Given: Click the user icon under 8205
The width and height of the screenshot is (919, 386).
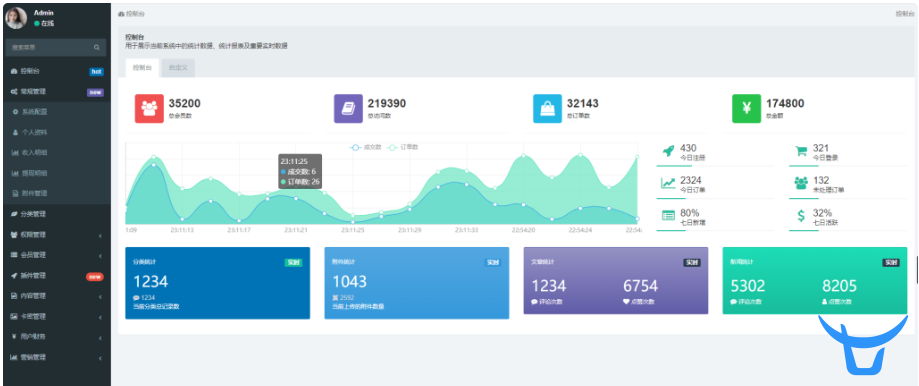Looking at the screenshot, I should pyautogui.click(x=825, y=302).
